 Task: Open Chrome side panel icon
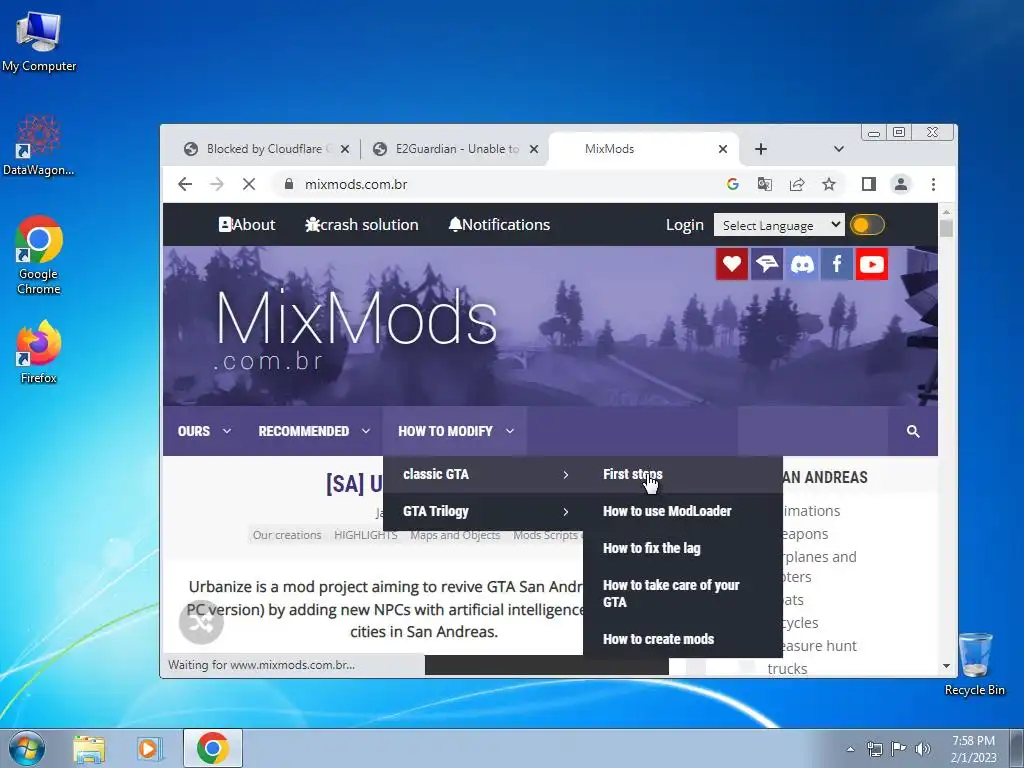pyautogui.click(x=869, y=184)
